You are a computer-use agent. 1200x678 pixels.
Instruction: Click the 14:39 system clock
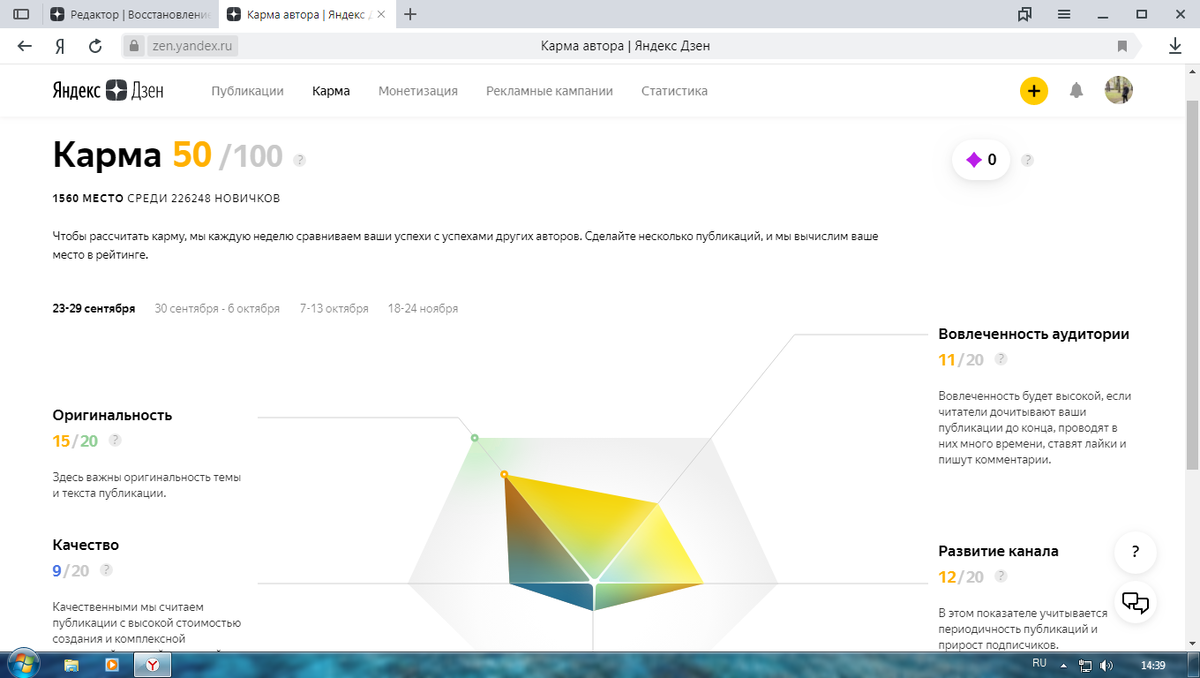pos(1153,665)
